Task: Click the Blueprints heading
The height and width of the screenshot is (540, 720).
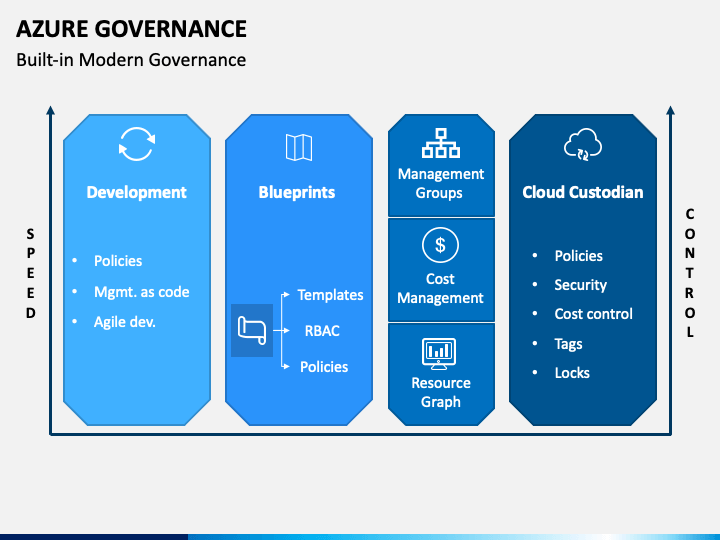Action: click(x=297, y=192)
